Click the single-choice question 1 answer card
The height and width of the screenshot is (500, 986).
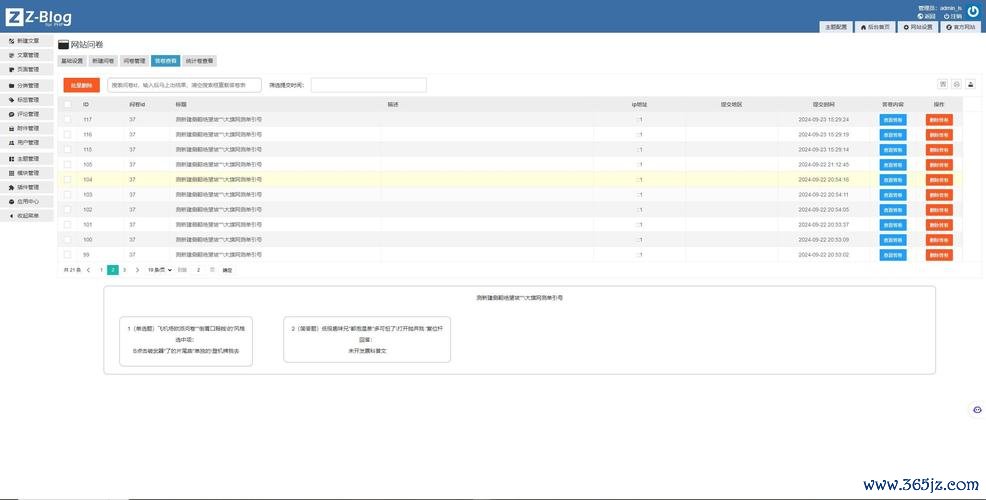pyautogui.click(x=186, y=341)
